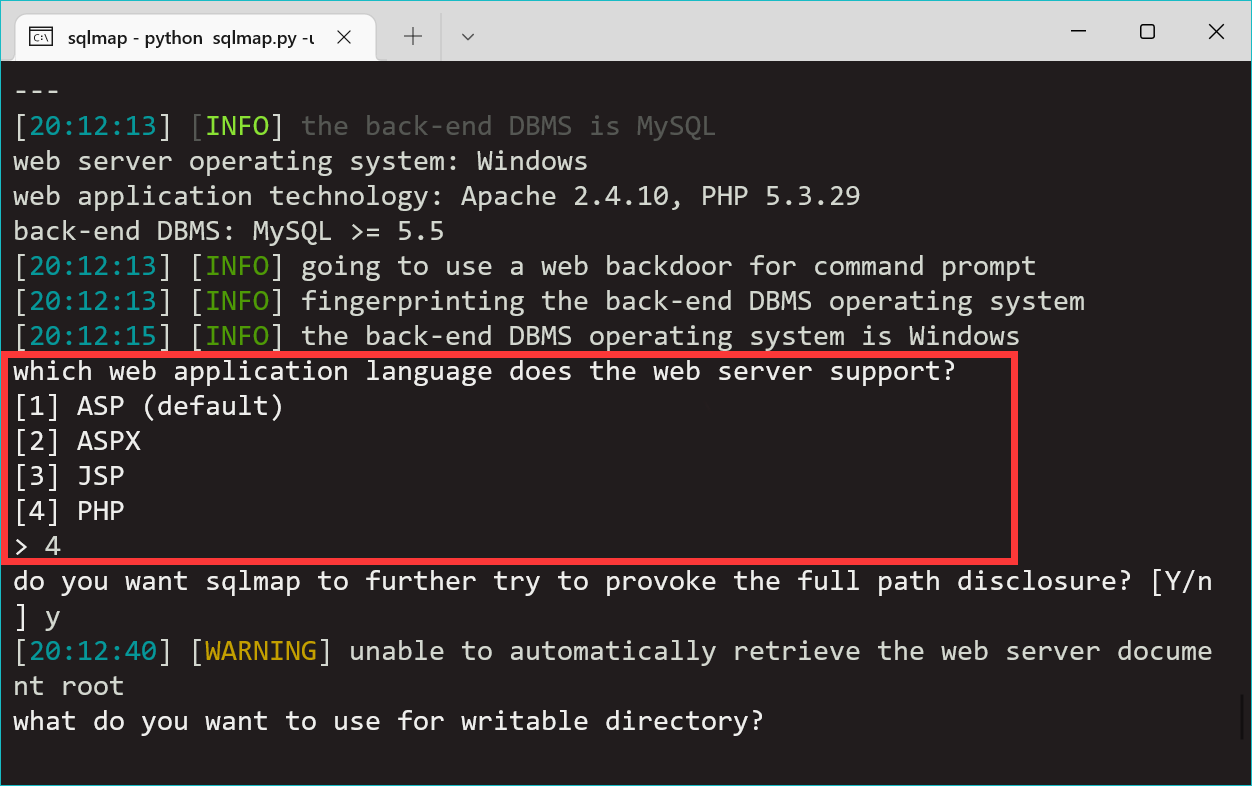The width and height of the screenshot is (1252, 786).
Task: Open the new tab profile dropdown
Action: click(x=467, y=37)
